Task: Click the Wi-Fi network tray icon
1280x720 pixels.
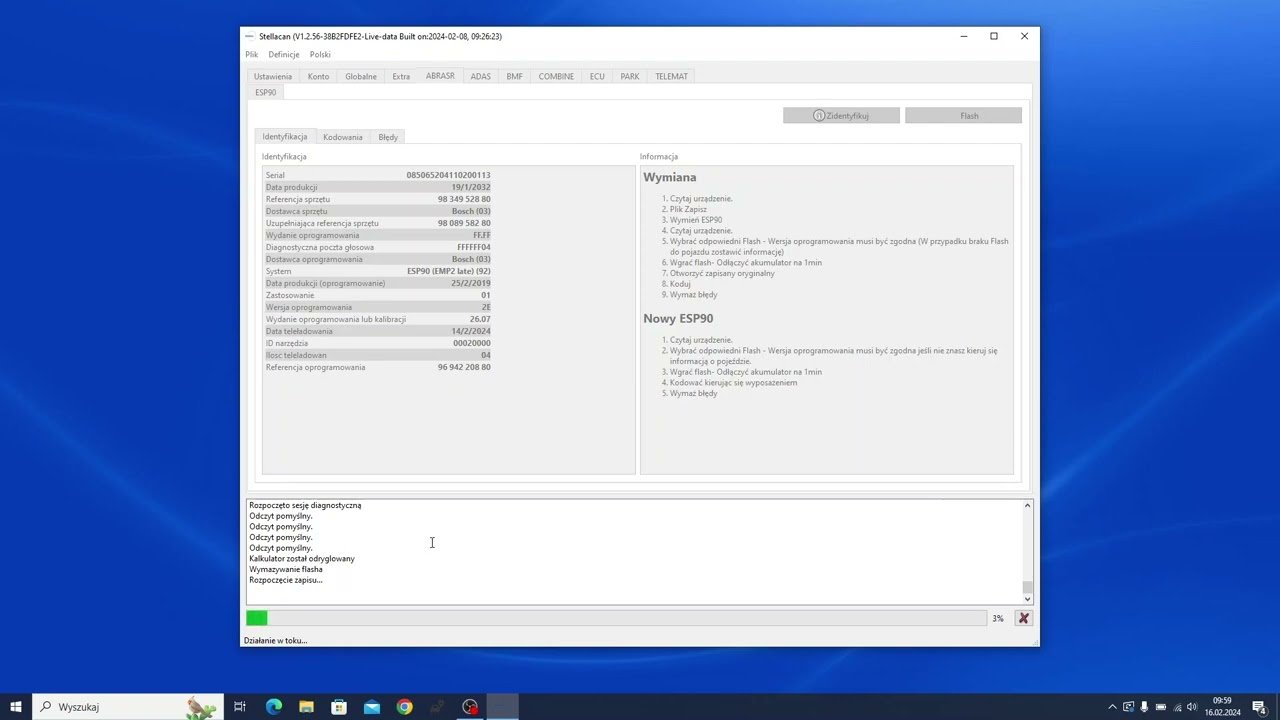Action: click(x=1177, y=707)
